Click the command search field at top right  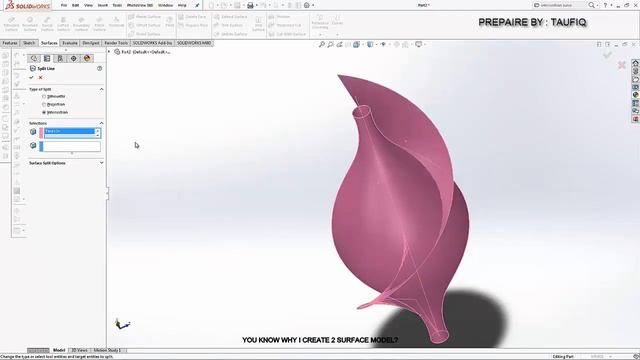(x=560, y=5)
